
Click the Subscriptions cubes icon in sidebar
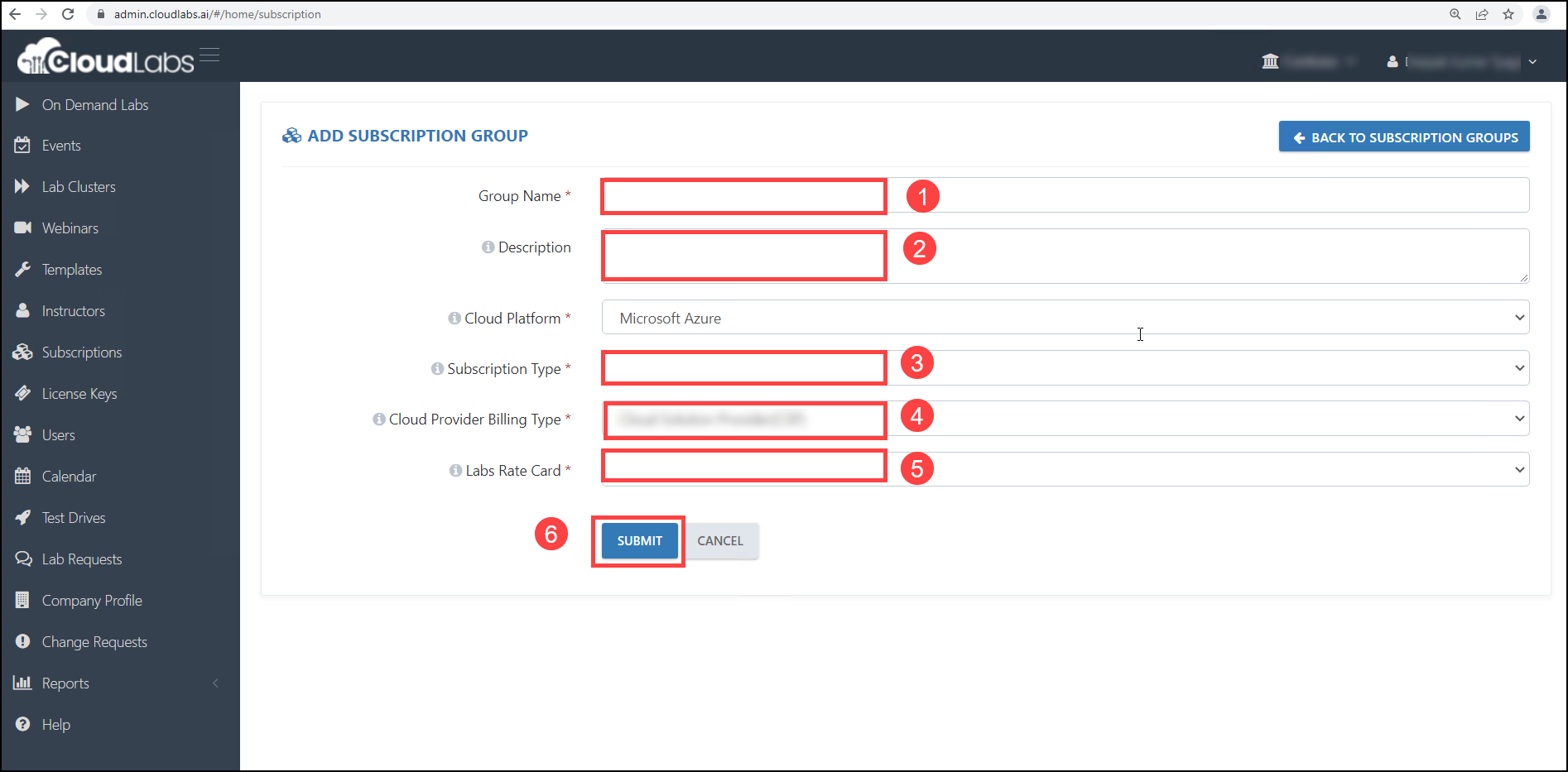click(22, 352)
